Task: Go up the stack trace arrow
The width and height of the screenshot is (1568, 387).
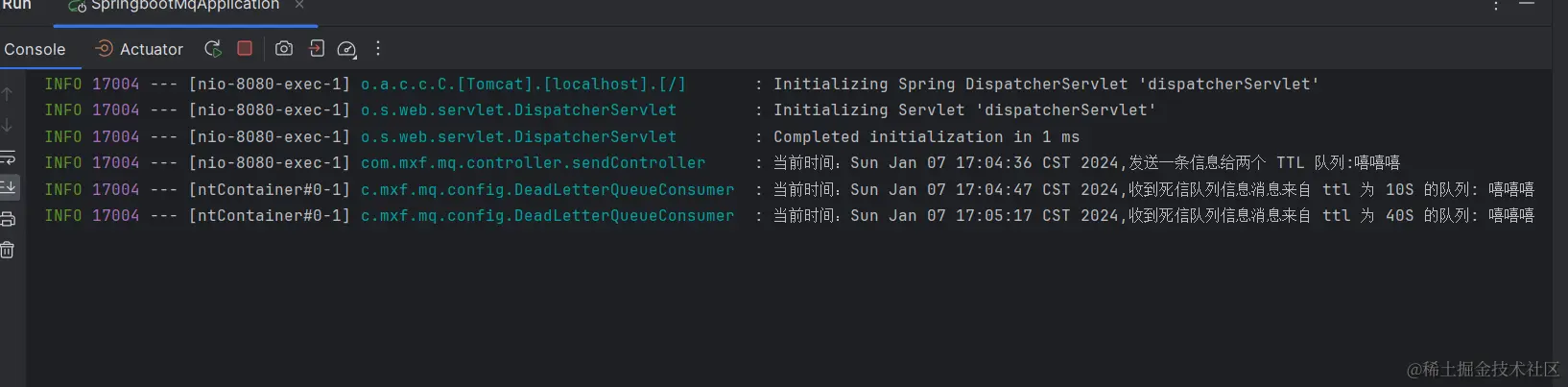Action: coord(7,94)
